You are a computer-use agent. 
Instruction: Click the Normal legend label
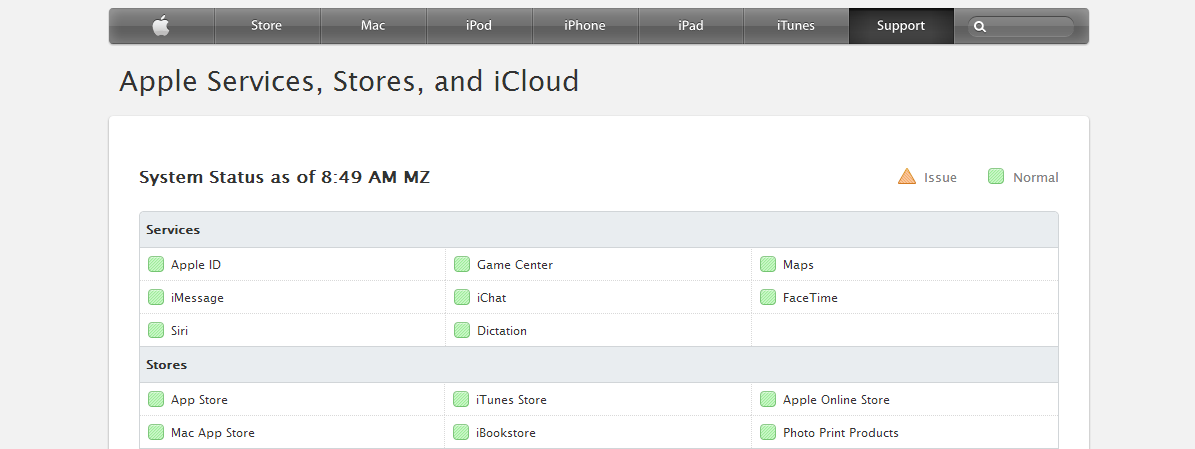[1036, 178]
